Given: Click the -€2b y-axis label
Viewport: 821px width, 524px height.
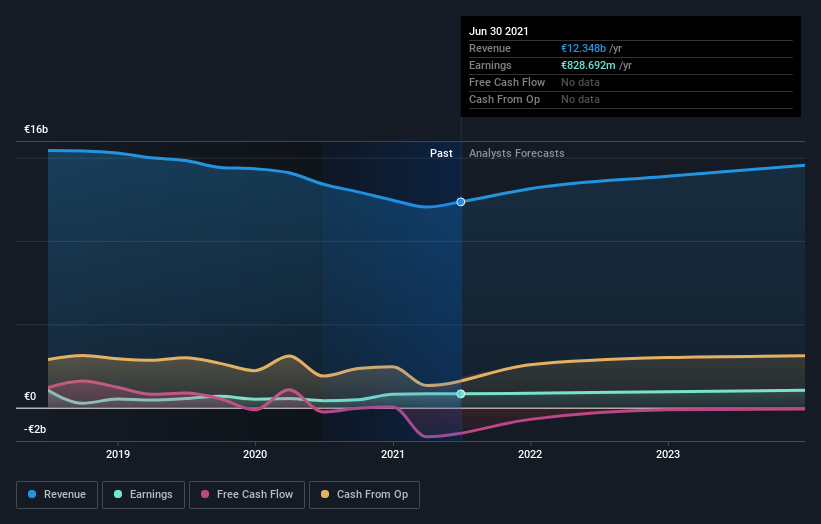Looking at the screenshot, I should (x=35, y=429).
